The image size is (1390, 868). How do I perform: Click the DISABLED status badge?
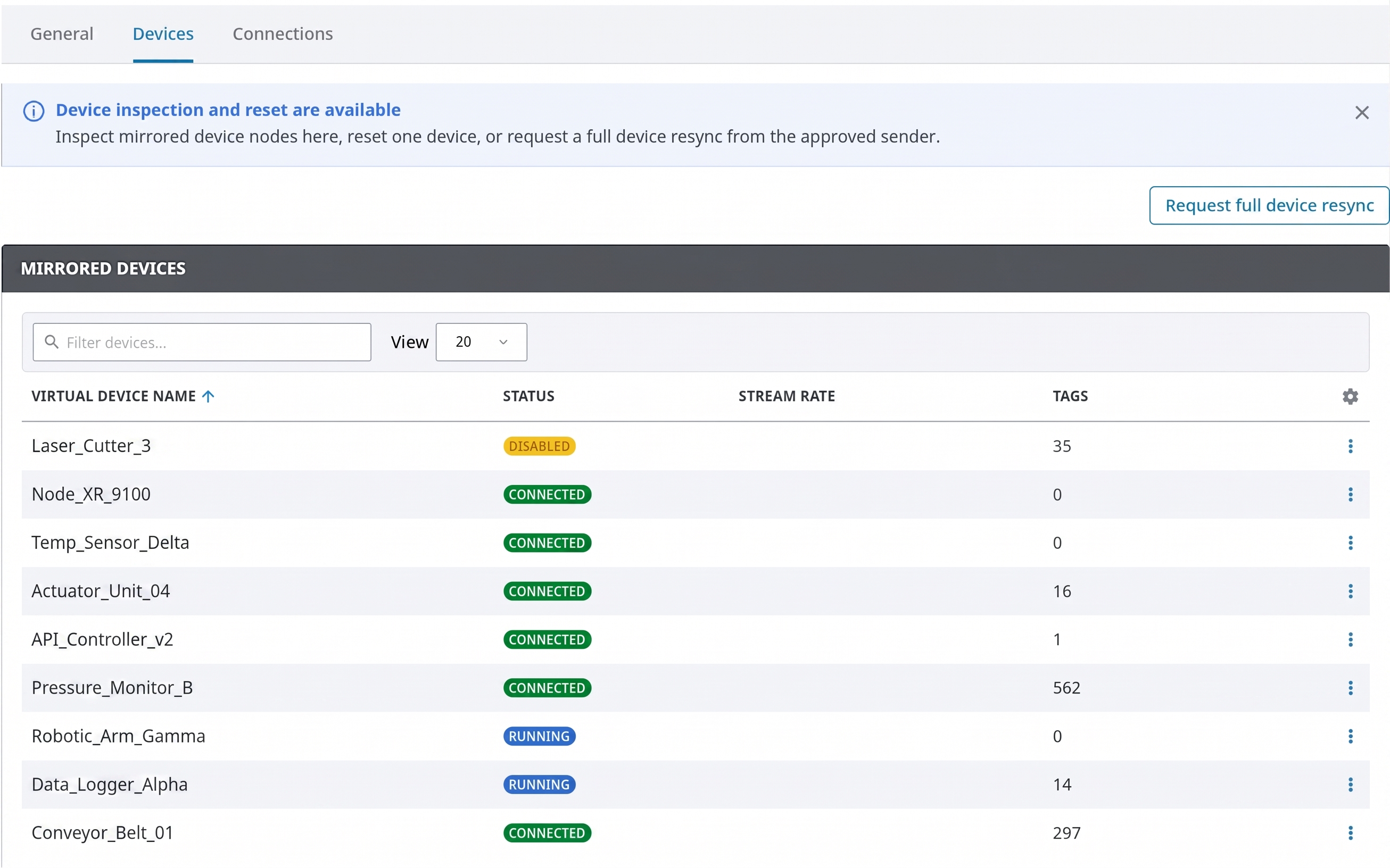coord(539,446)
